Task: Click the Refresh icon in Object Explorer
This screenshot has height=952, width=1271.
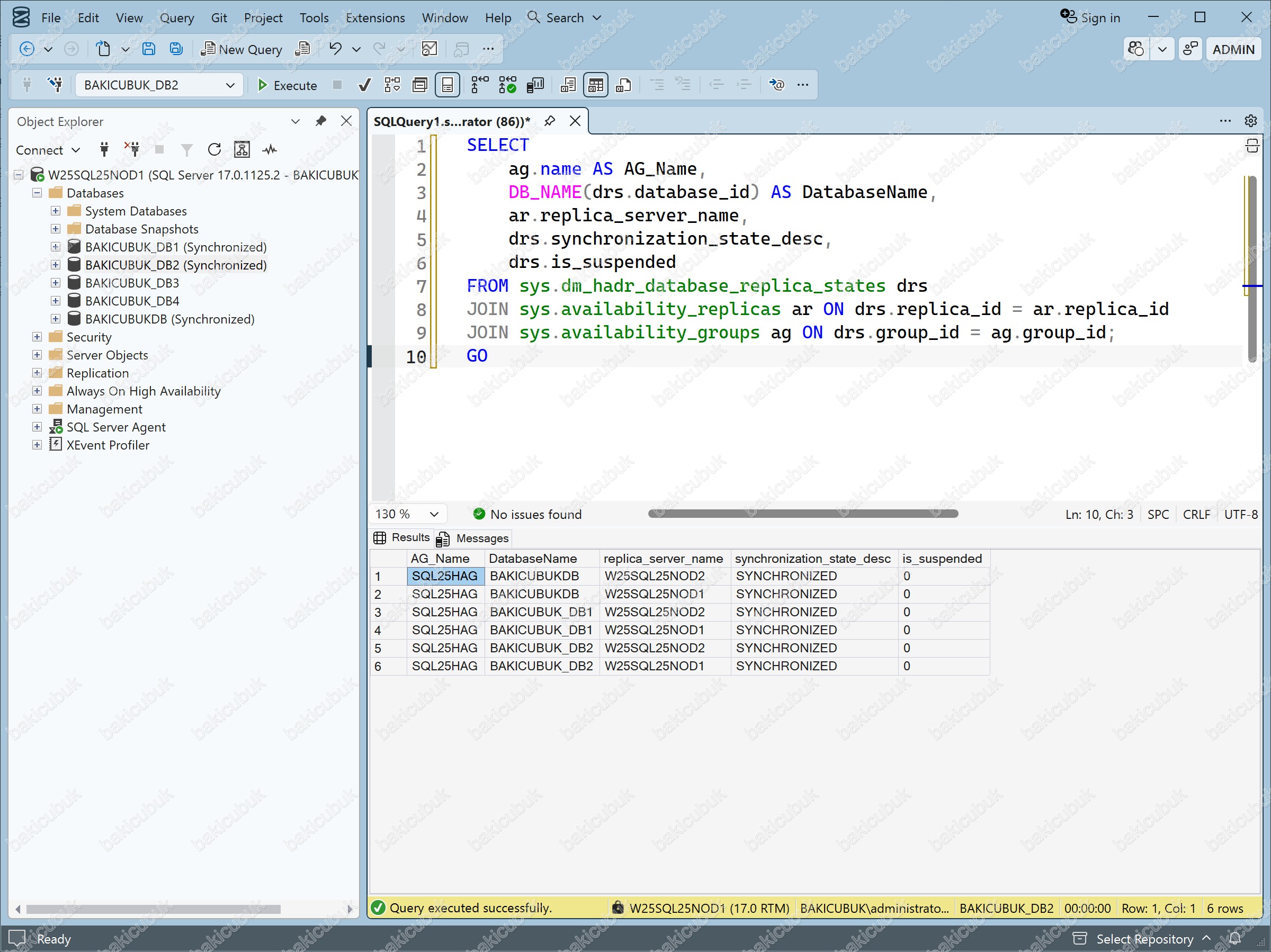Action: pyautogui.click(x=214, y=150)
